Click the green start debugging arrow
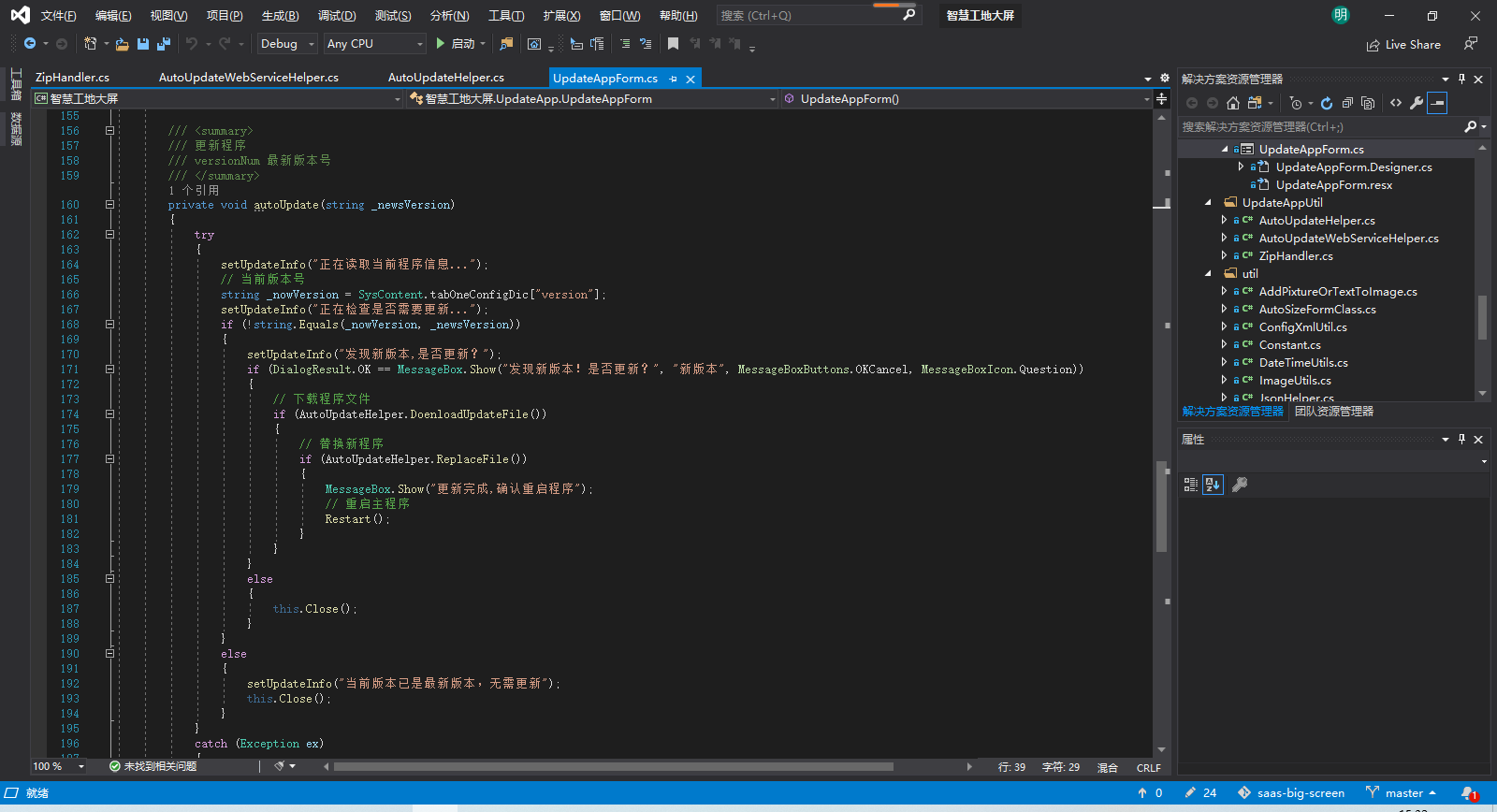 (441, 44)
